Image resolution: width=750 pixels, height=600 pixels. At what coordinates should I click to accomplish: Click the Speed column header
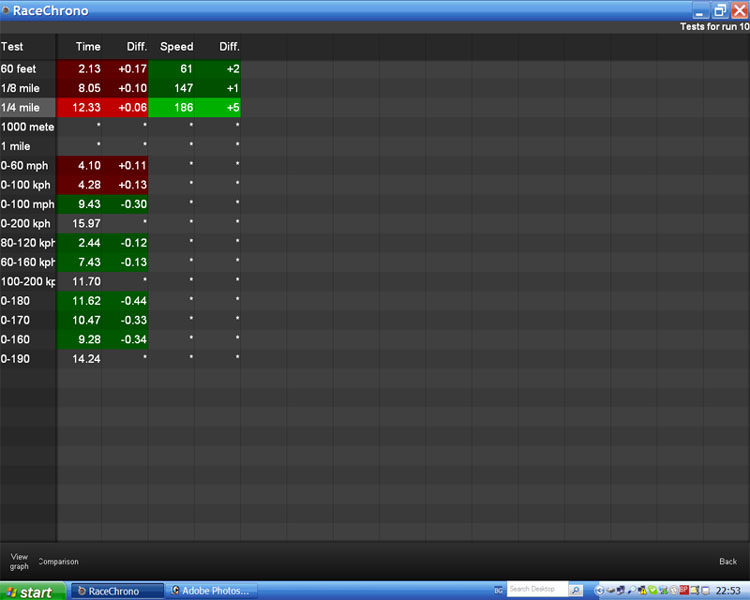(x=177, y=47)
